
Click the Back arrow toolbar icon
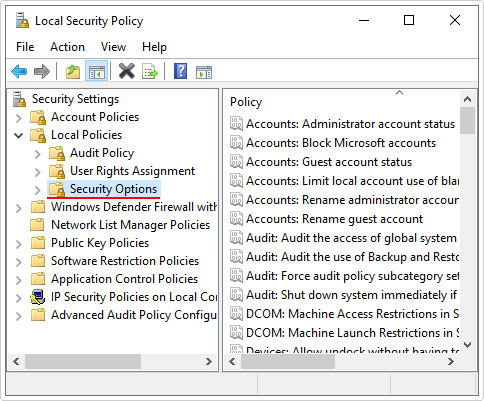point(19,71)
